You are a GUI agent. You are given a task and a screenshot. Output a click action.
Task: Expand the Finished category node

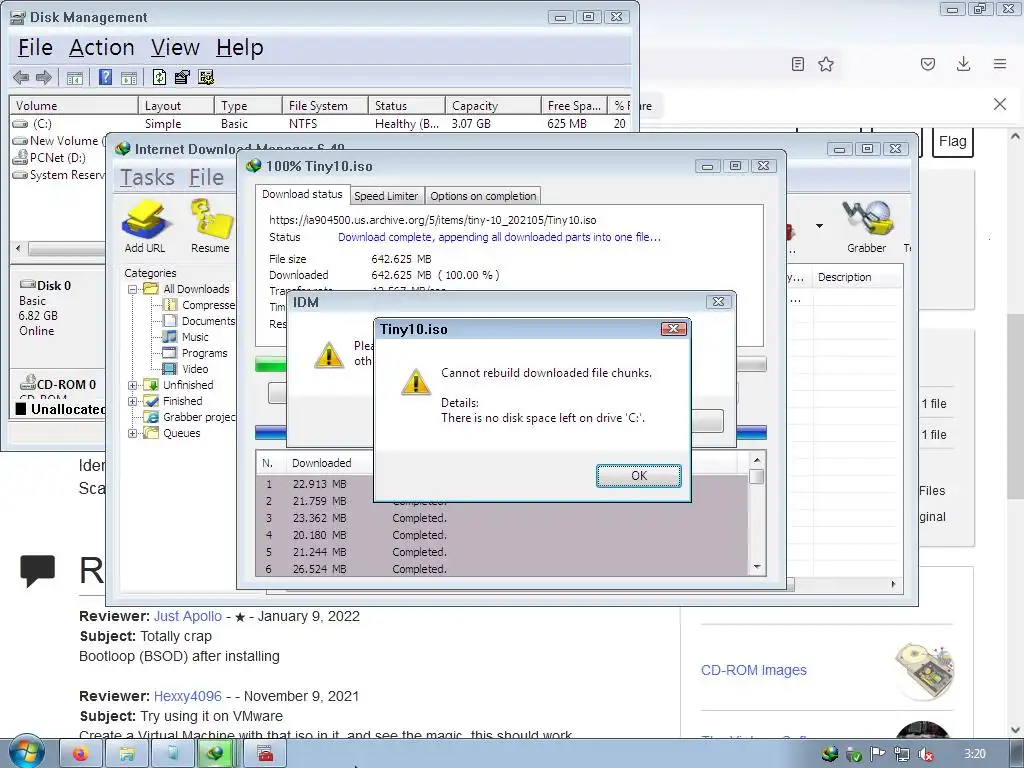133,401
